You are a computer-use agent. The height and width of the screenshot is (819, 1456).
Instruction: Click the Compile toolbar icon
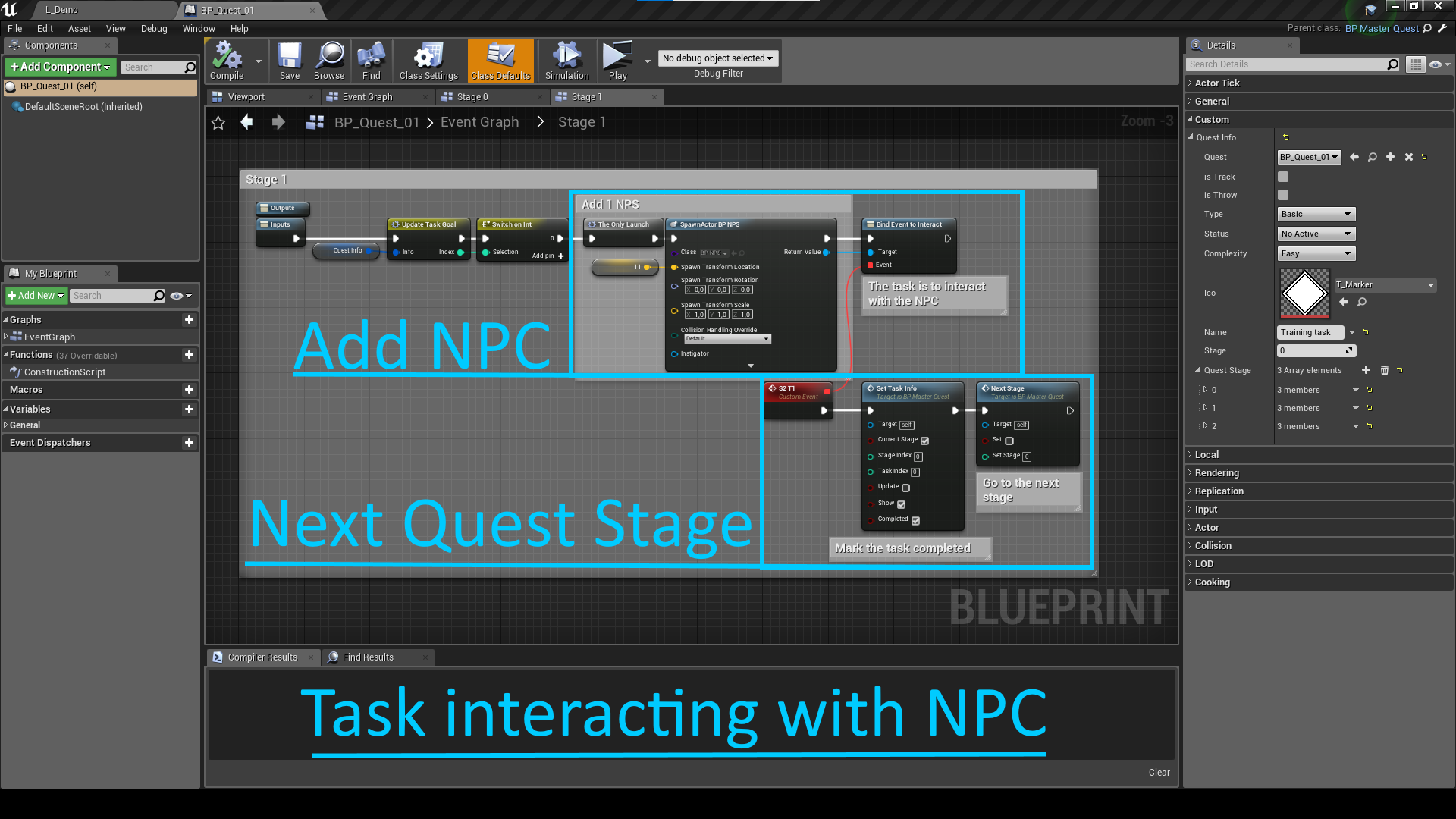227,60
